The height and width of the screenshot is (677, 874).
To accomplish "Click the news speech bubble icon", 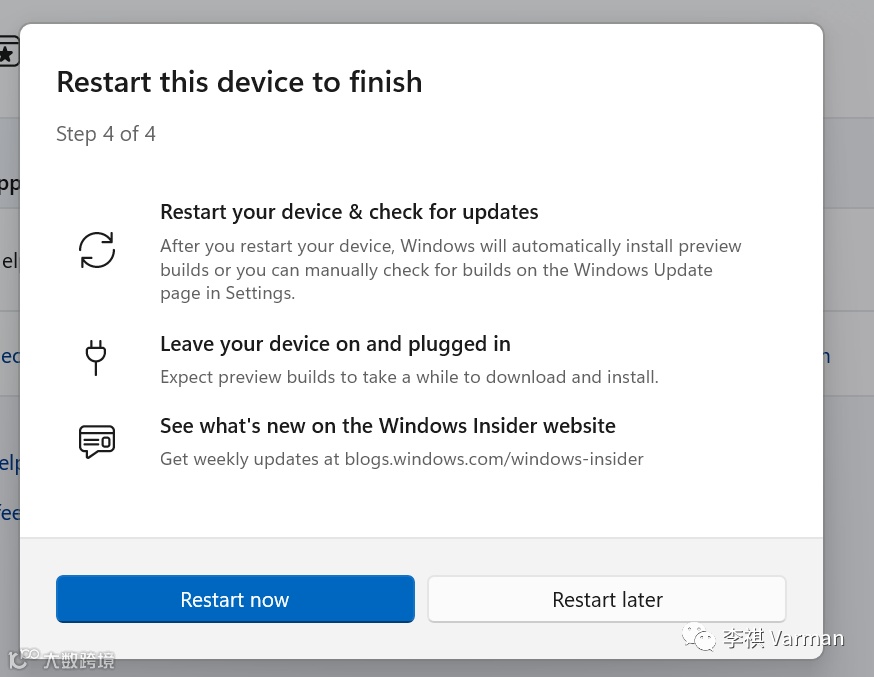I will pyautogui.click(x=97, y=440).
